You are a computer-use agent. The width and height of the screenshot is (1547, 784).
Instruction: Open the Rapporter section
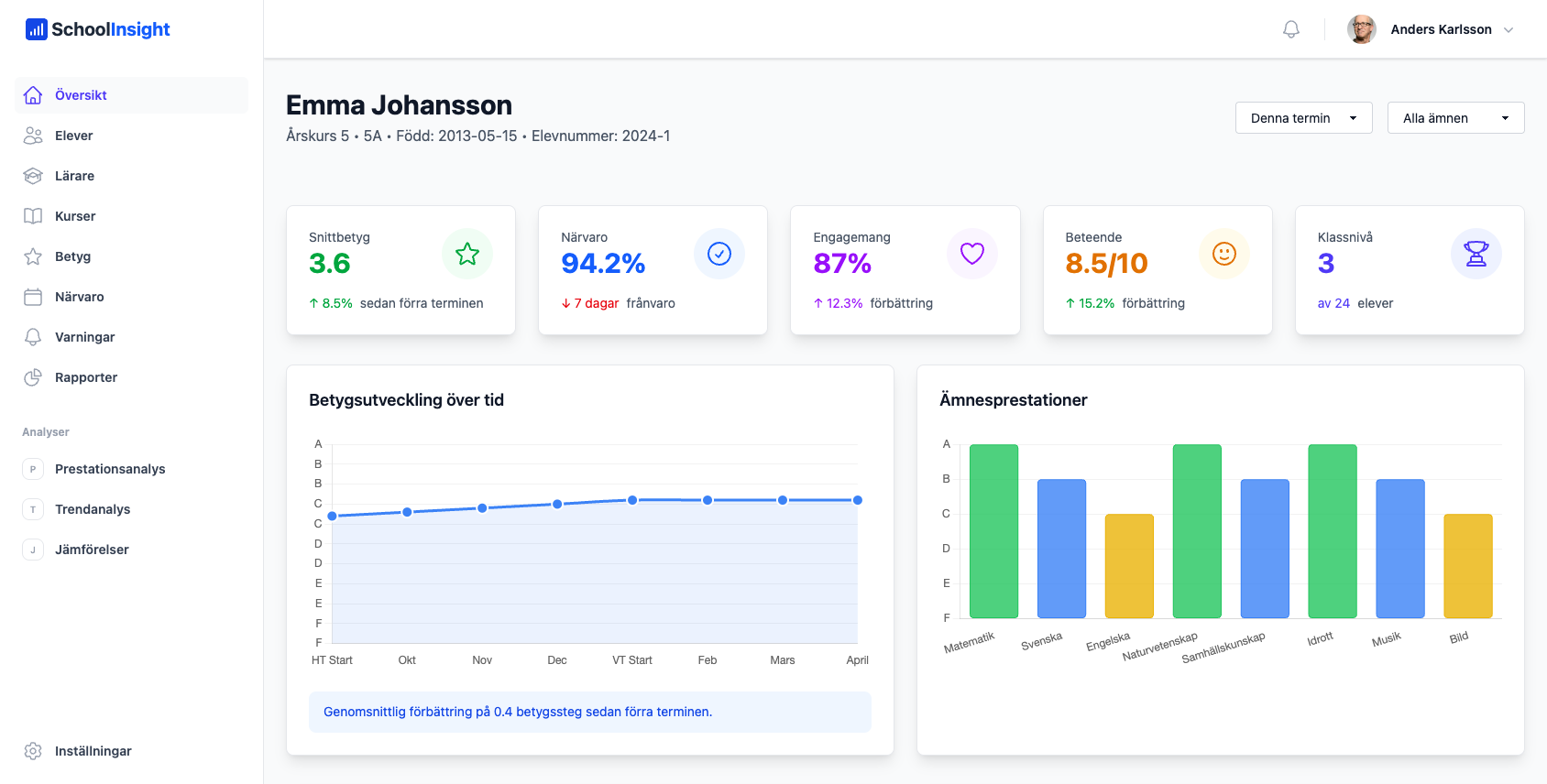click(x=86, y=377)
